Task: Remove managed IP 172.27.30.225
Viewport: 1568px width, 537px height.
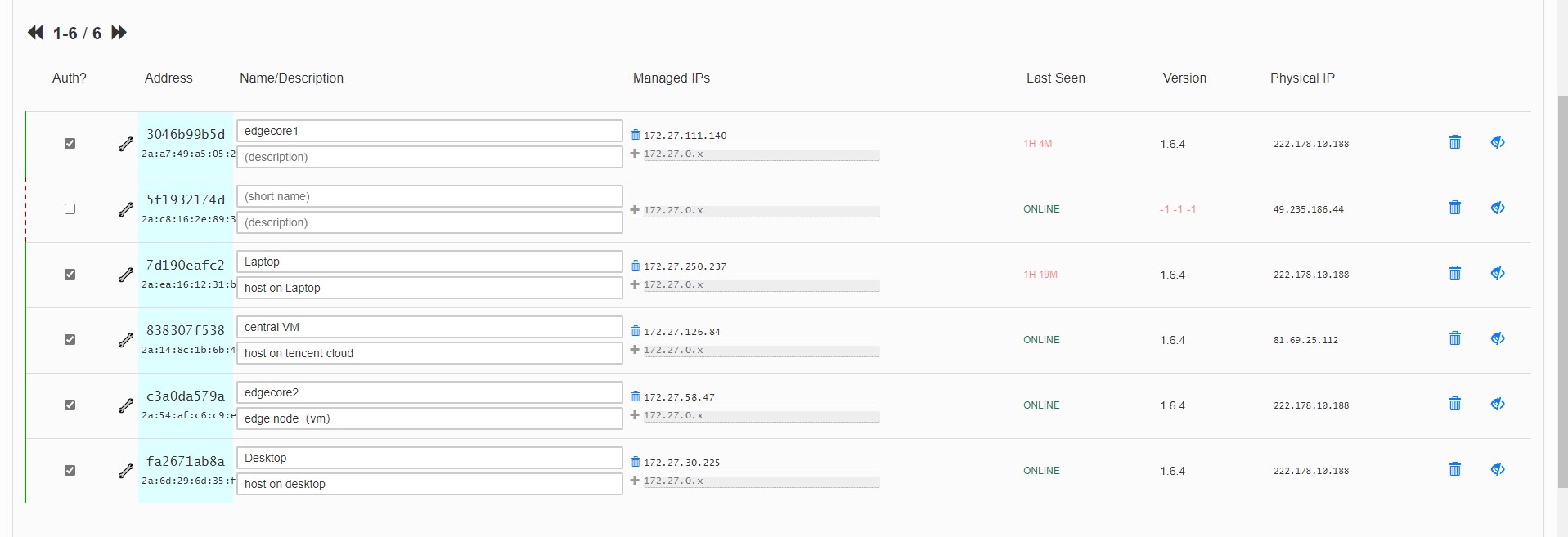Action: coord(636,462)
